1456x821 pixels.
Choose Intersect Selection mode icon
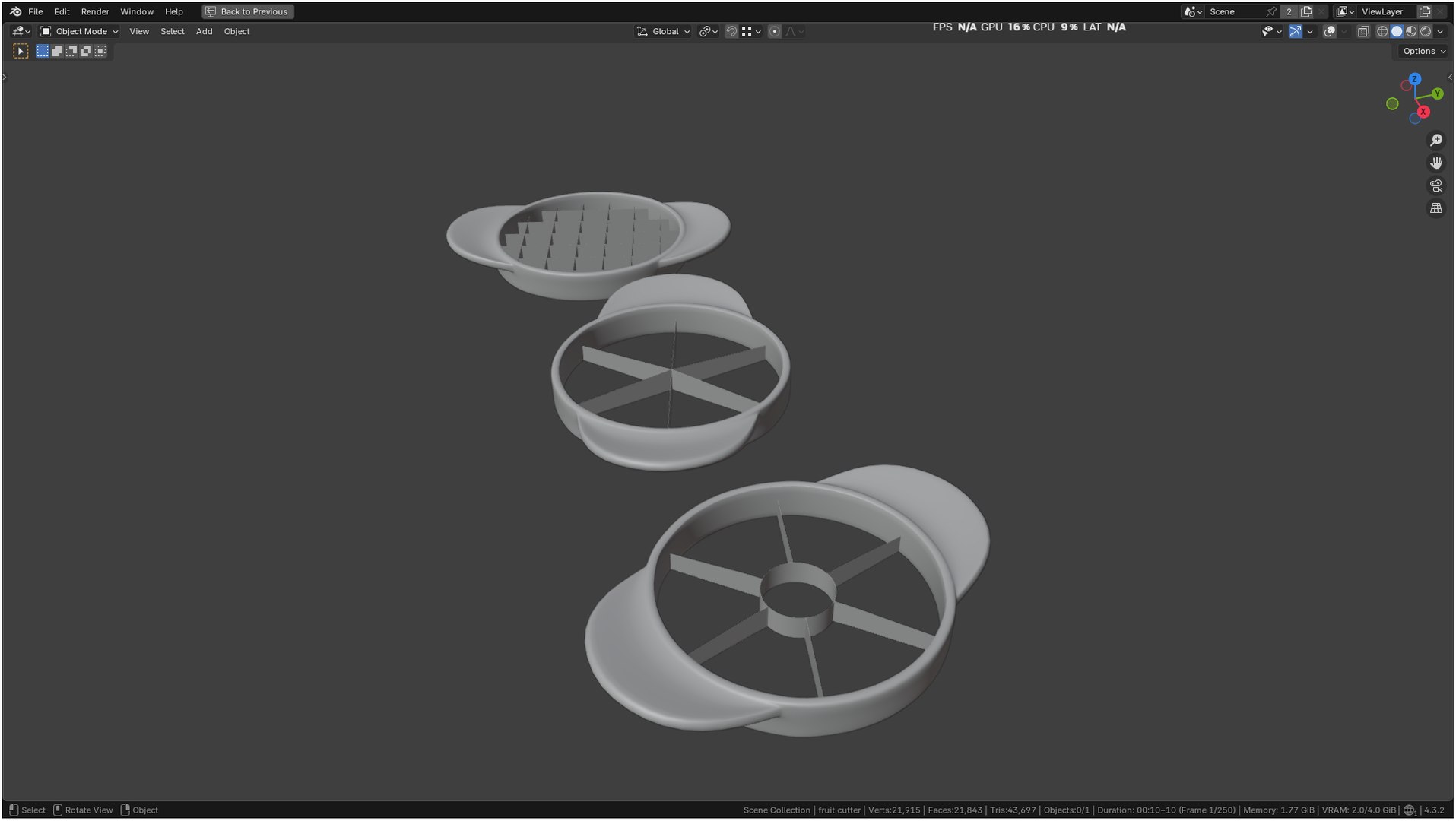100,51
